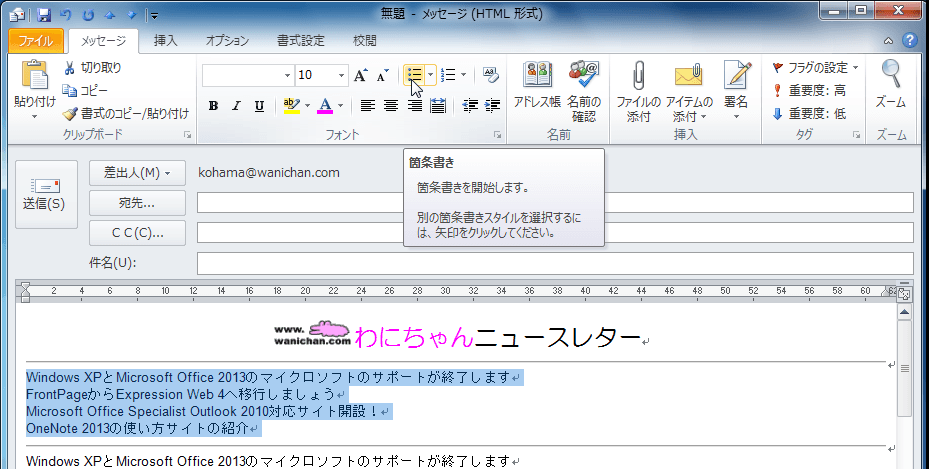Click the Subject (件名) input field
The height and width of the screenshot is (469, 929).
555,263
